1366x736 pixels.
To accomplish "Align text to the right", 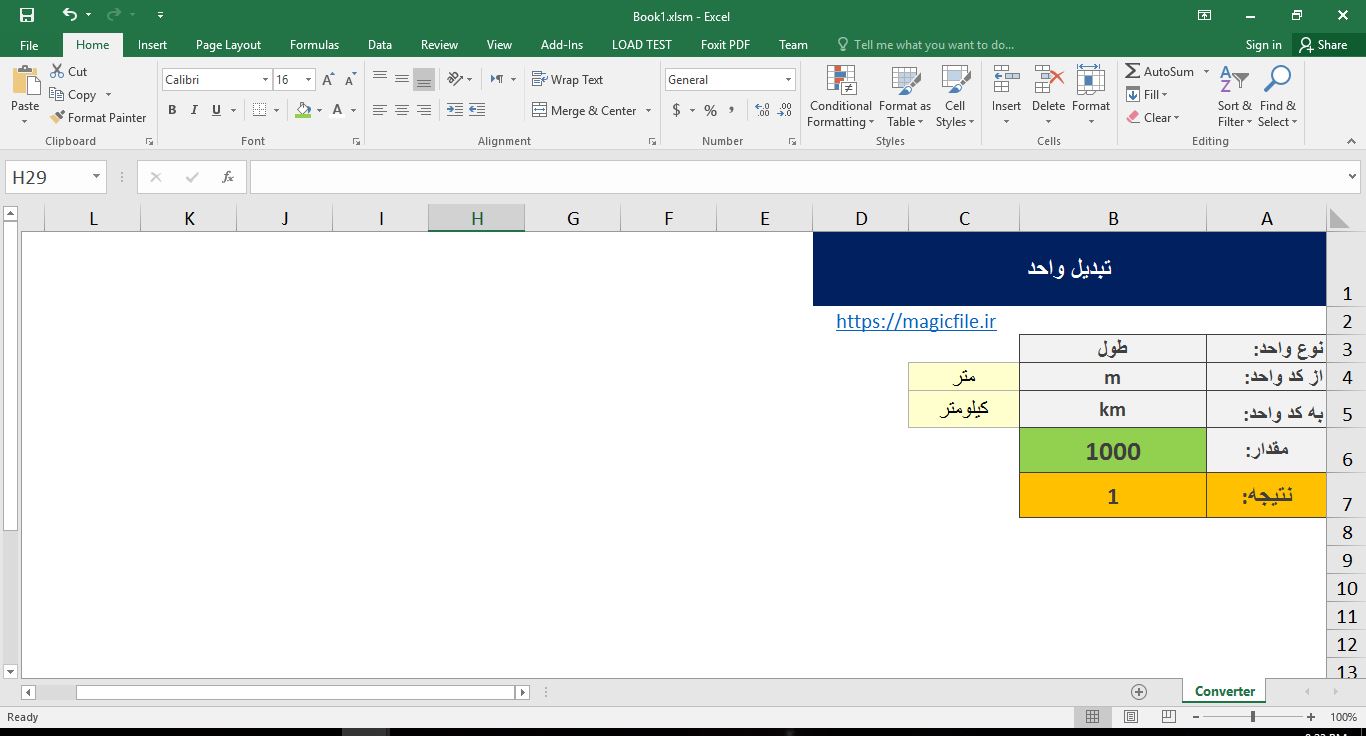I will click(x=424, y=110).
